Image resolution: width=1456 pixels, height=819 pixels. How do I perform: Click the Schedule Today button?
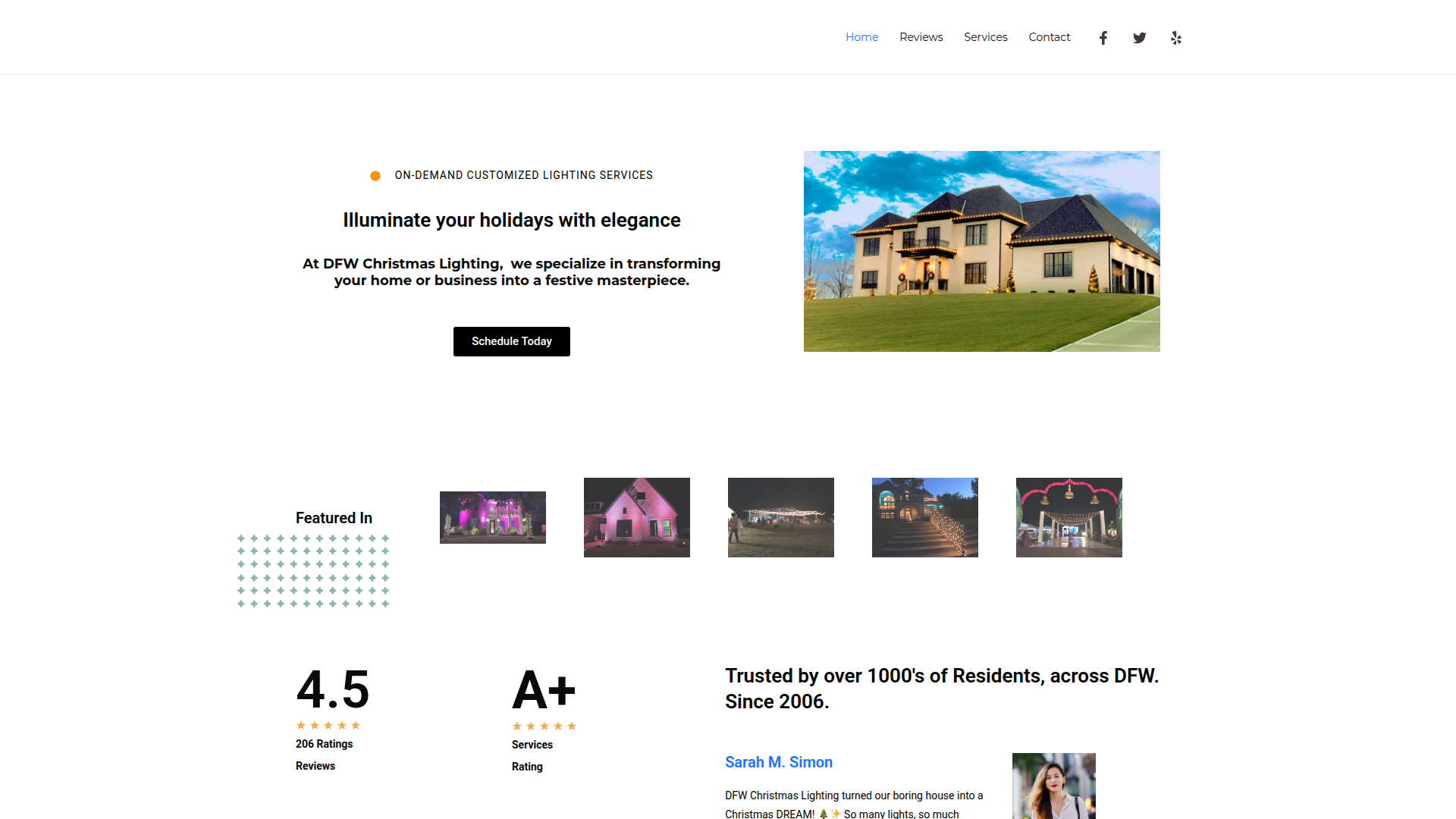point(512,341)
